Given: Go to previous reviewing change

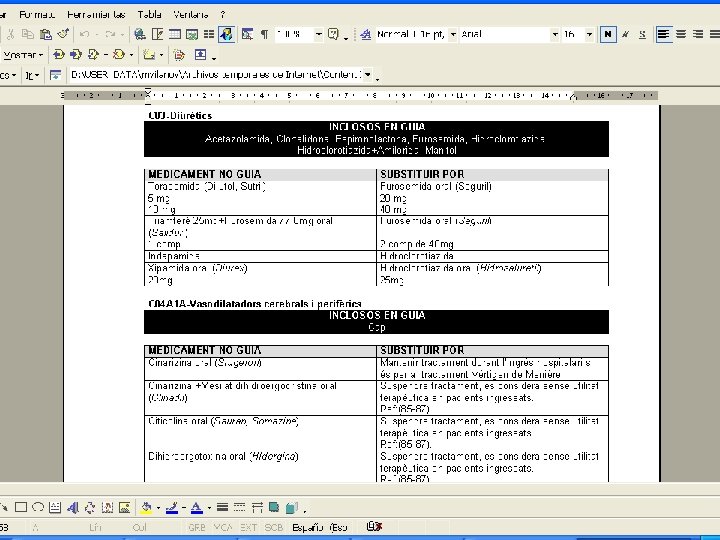Looking at the screenshot, I should 58,55.
